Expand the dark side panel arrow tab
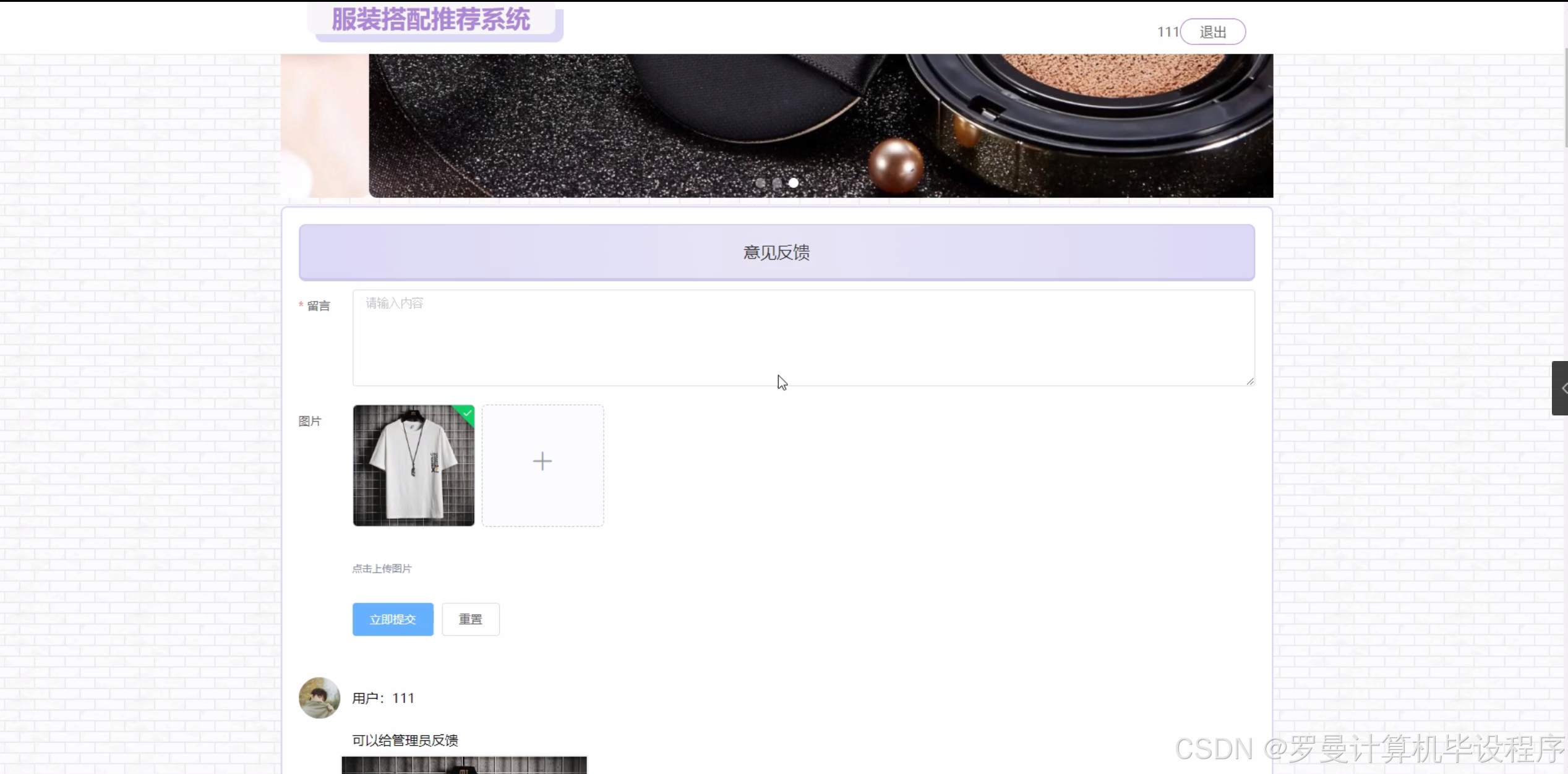This screenshot has width=1568, height=774. [1561, 388]
